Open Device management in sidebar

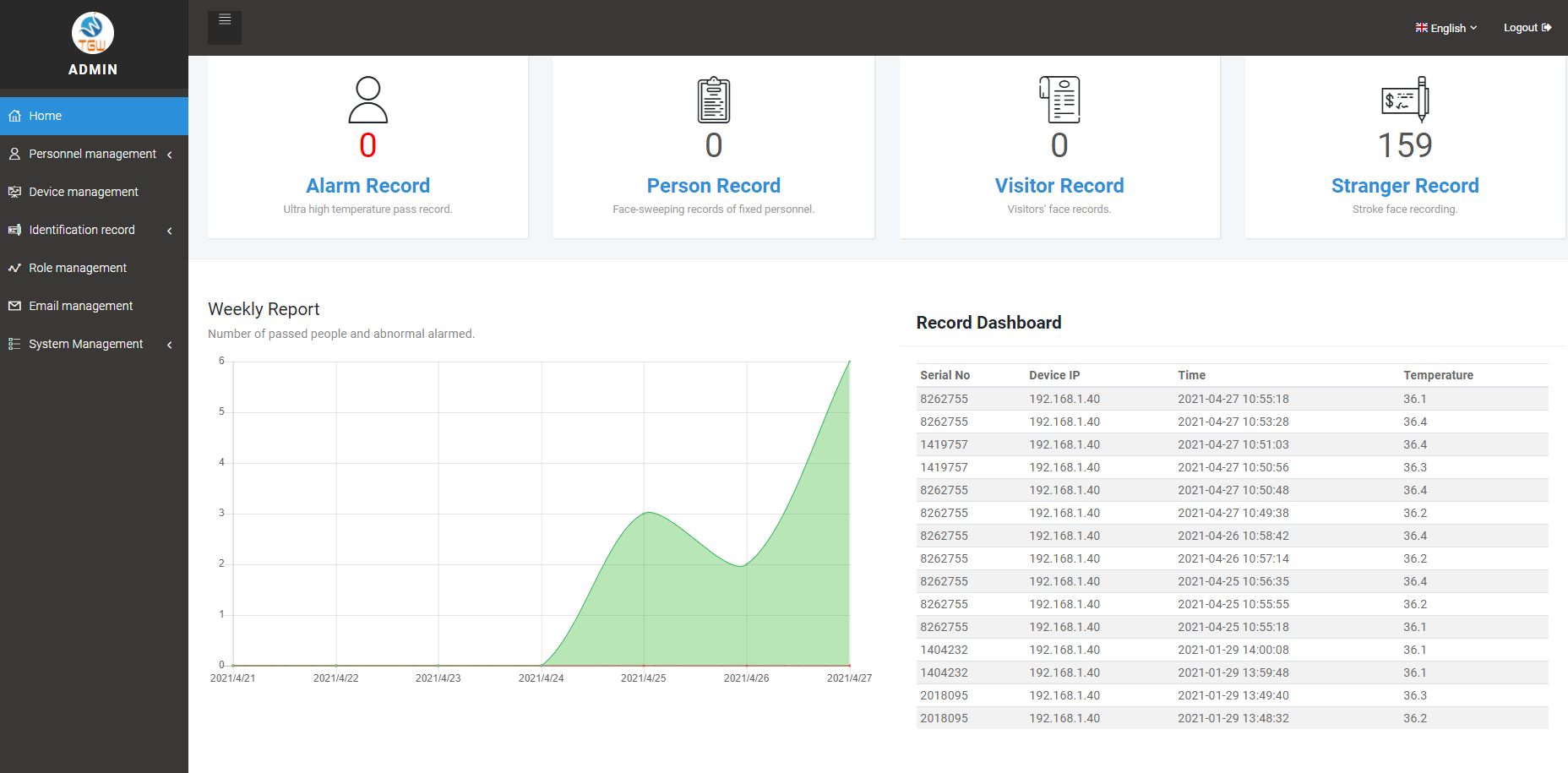(94, 192)
